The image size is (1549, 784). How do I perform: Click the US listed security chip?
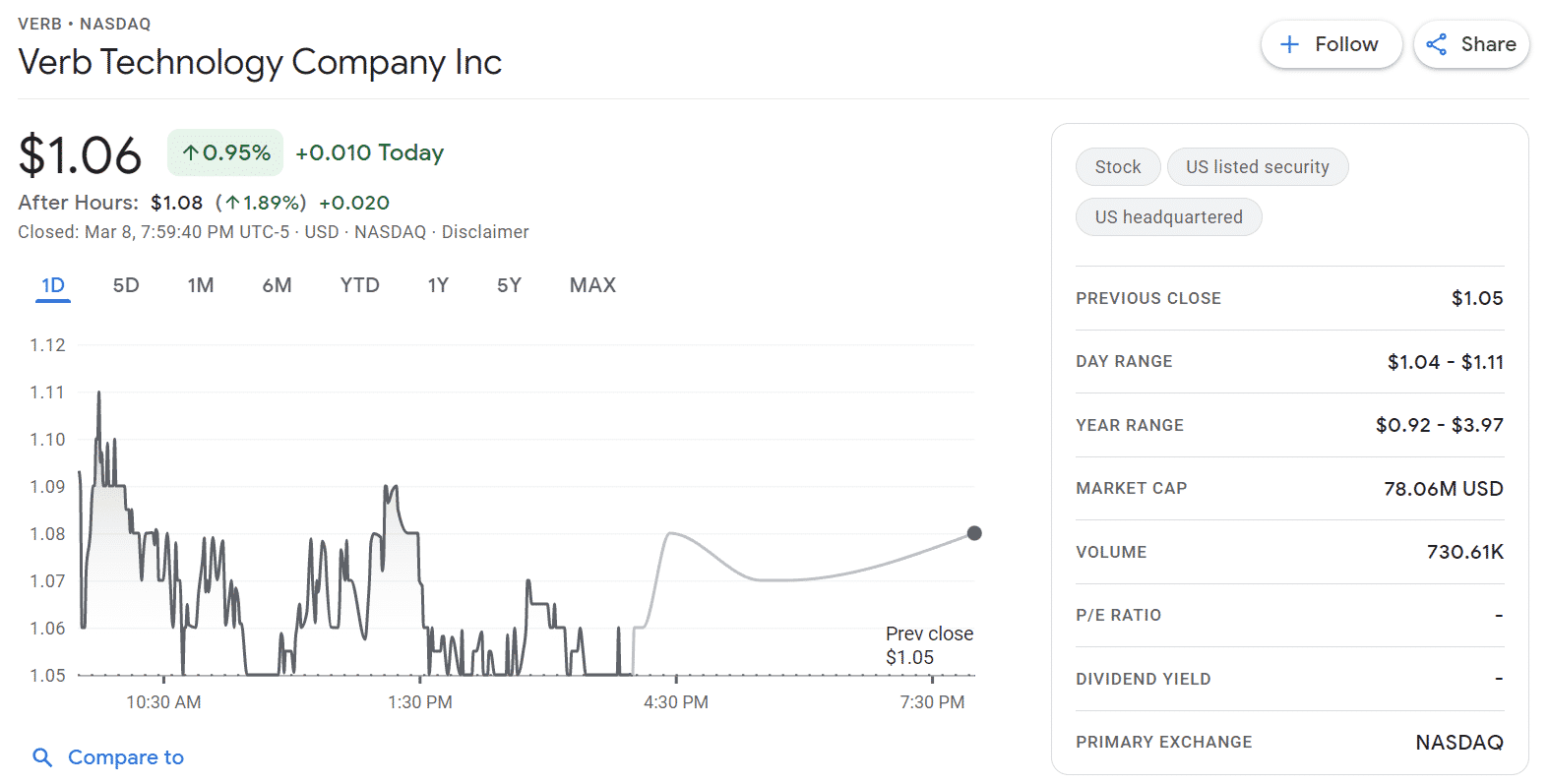(x=1258, y=167)
